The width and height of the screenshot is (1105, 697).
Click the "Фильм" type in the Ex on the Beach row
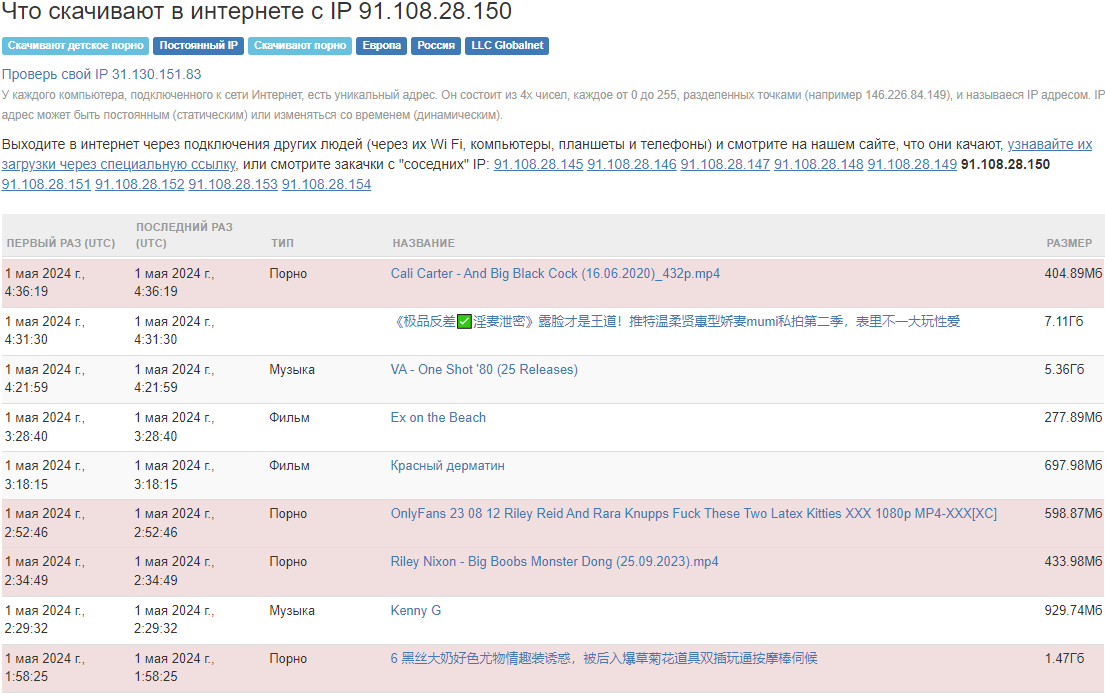[x=289, y=417]
